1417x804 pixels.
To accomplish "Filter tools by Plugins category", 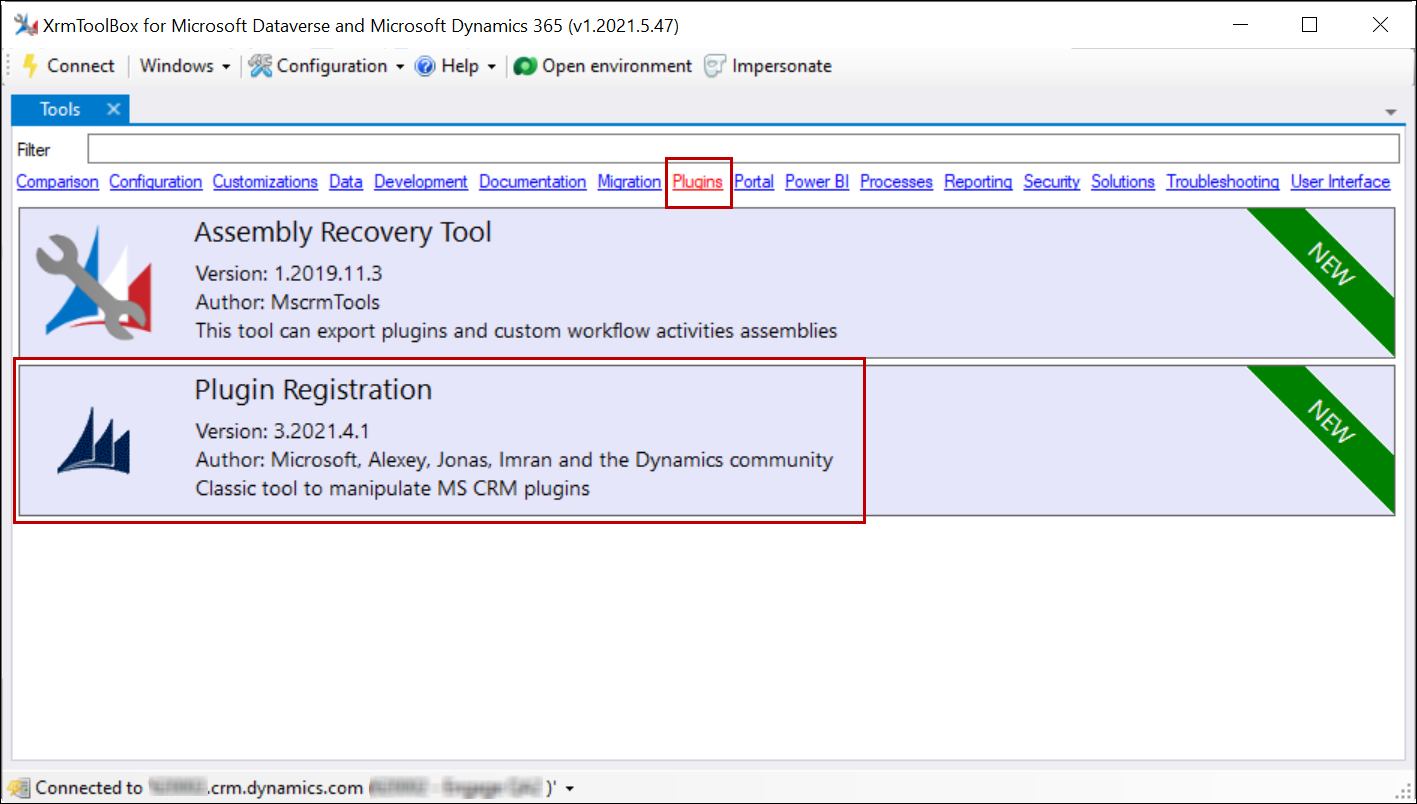I will [697, 182].
